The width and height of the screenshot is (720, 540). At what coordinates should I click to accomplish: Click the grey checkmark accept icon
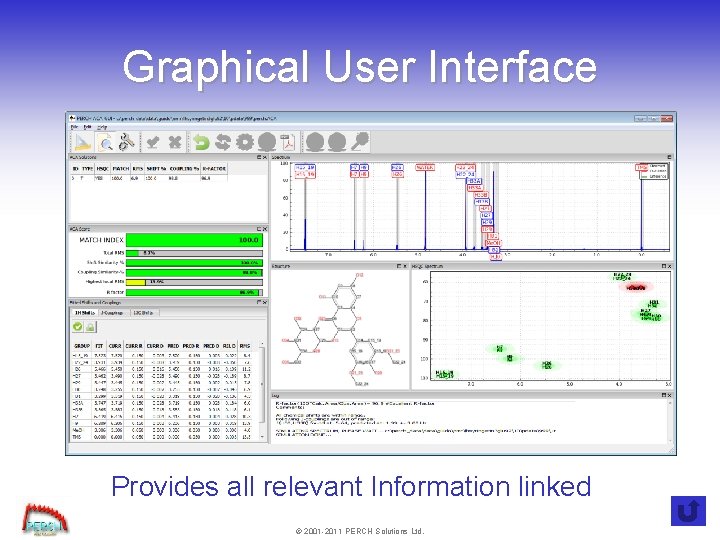click(x=152, y=142)
